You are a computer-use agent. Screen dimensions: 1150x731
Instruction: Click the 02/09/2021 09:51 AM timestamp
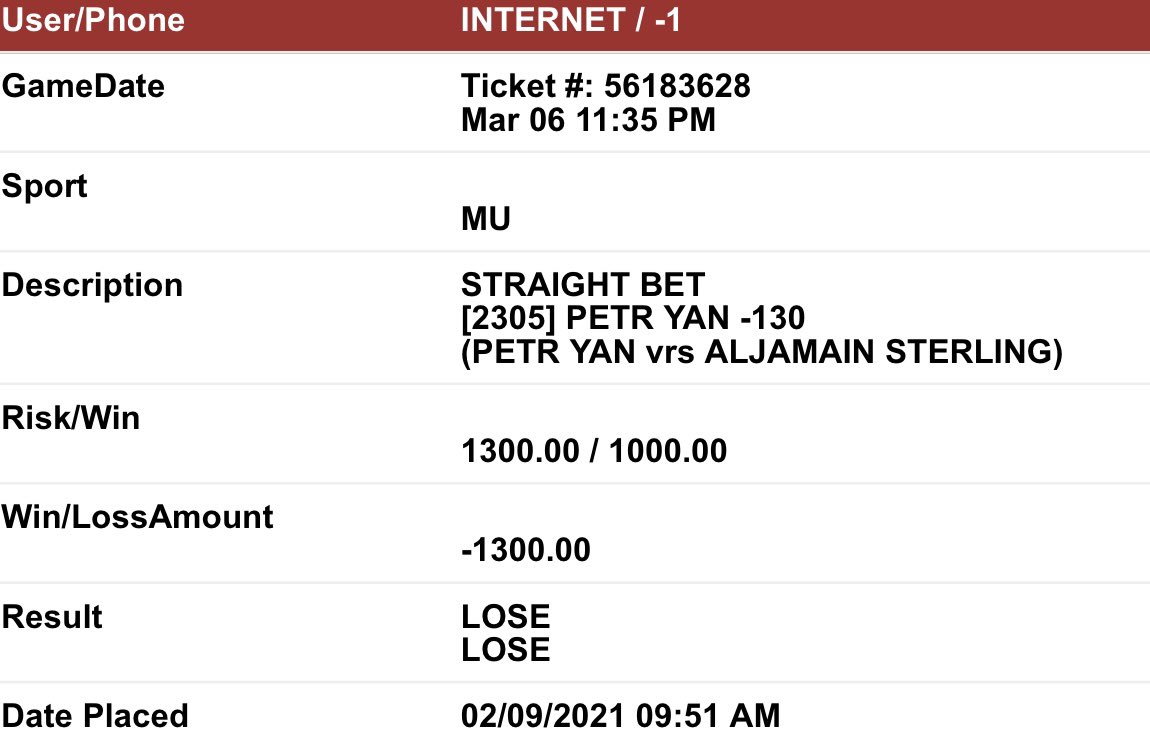click(620, 716)
